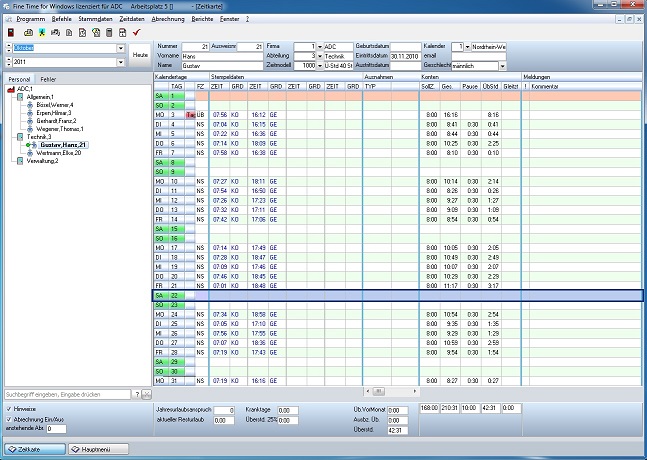Screen dimensions: 647x460
Task: Click the anstehende Abr. input field
Action: [56, 429]
